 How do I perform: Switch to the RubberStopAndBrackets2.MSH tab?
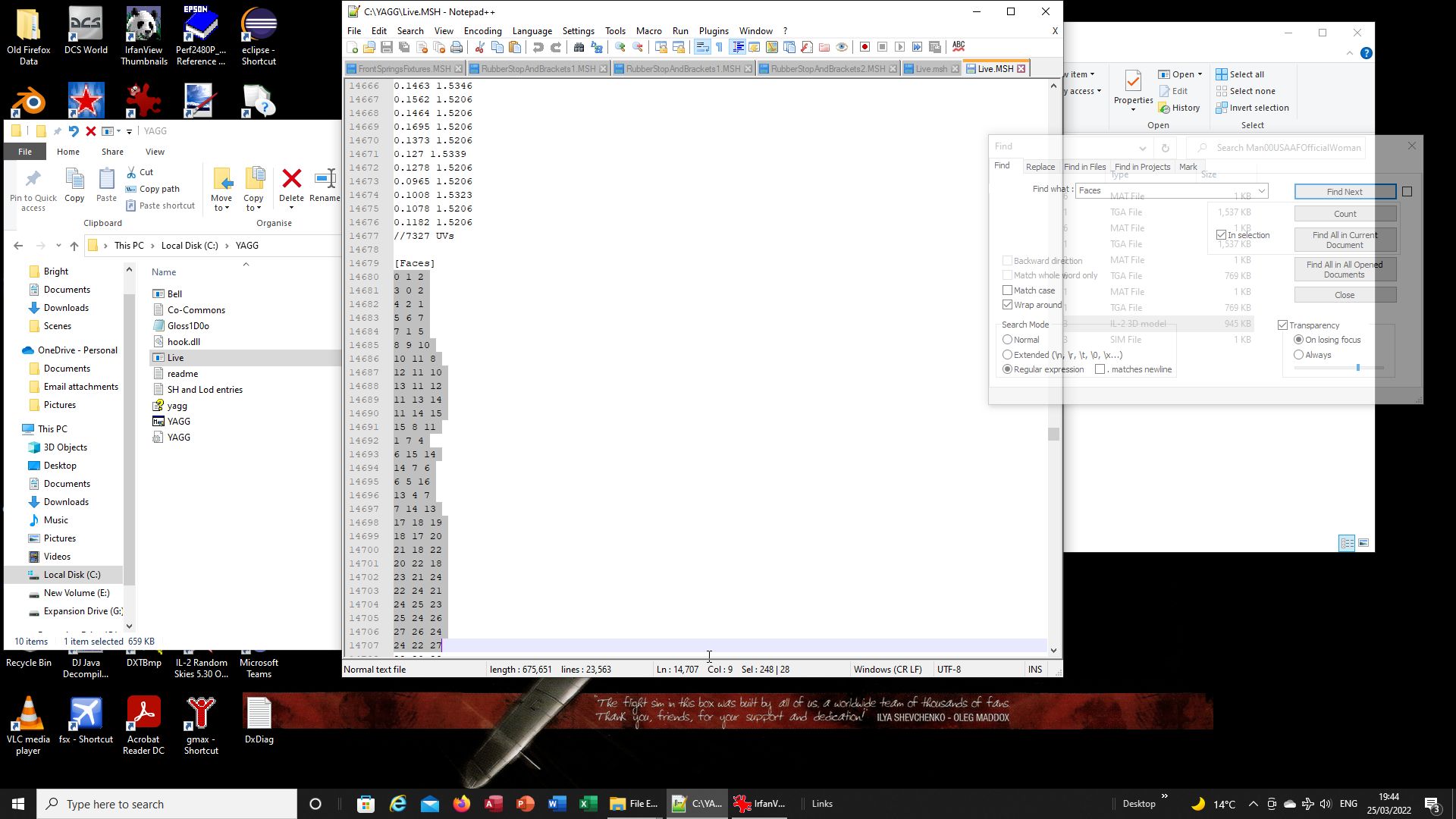coord(828,69)
